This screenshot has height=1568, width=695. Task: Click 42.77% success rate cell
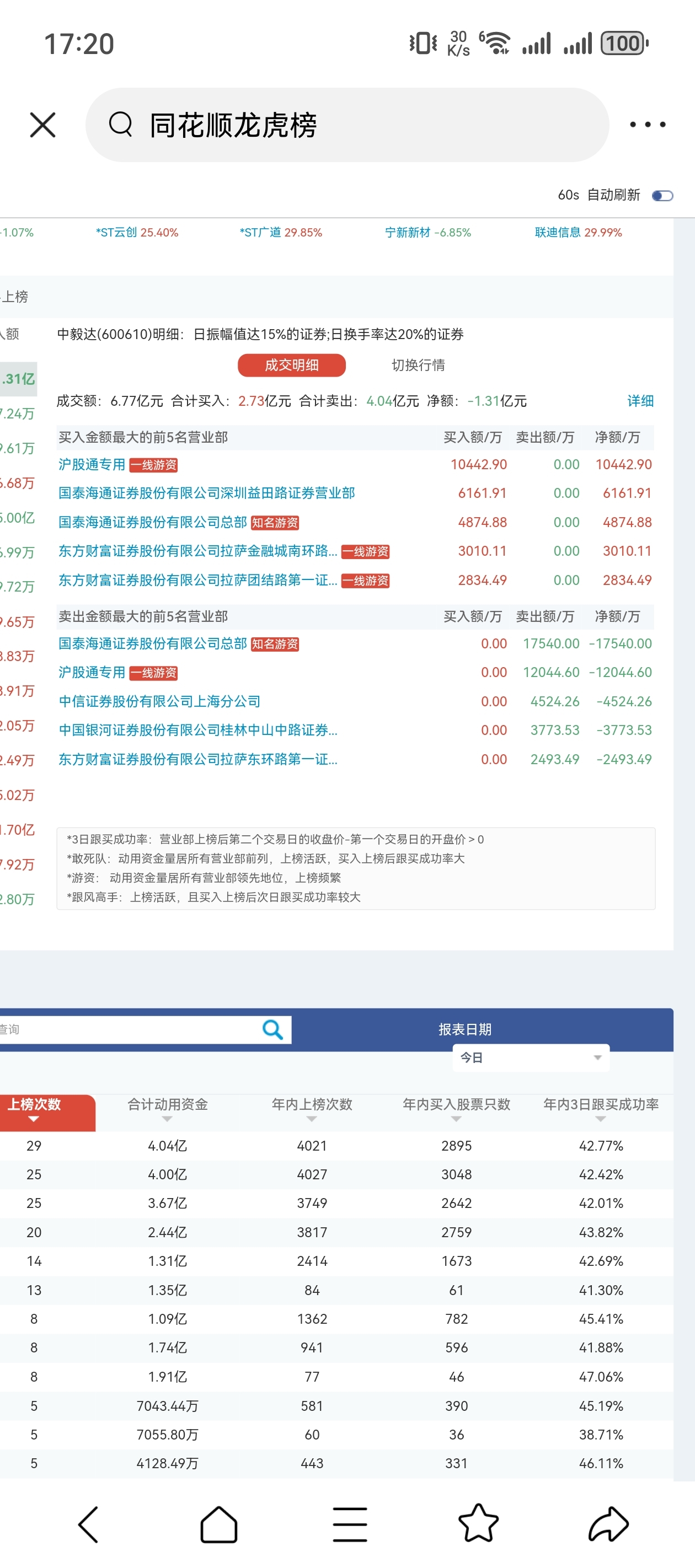601,1146
